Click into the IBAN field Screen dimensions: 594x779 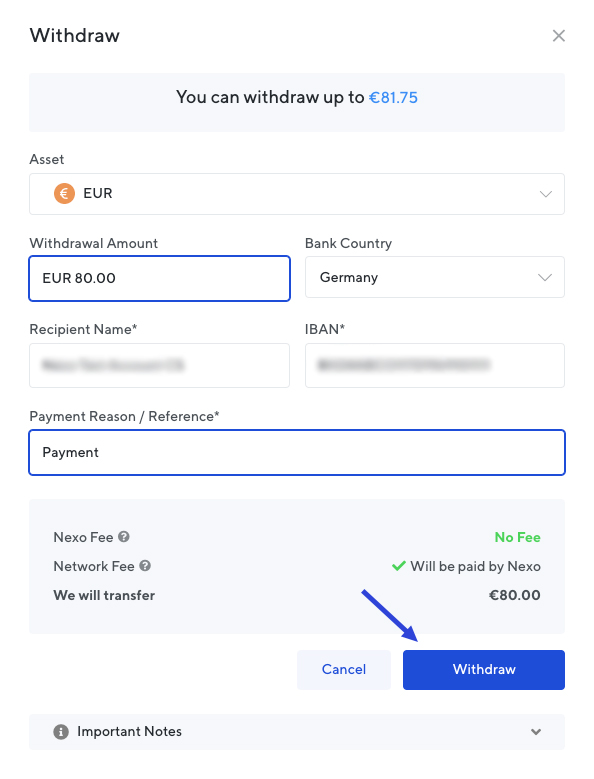pos(435,365)
